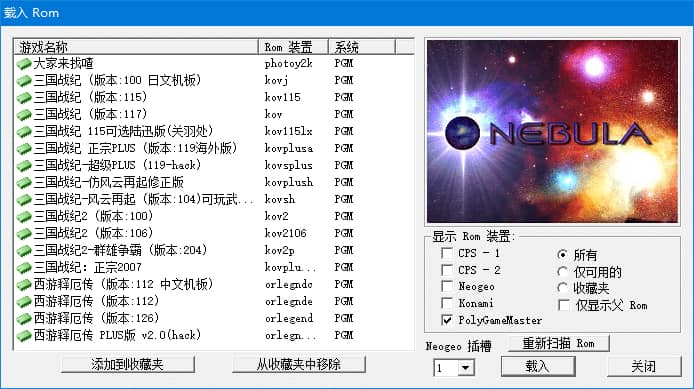This screenshot has height=389, width=694.
Task: Select 三国战纪 (版本:115) row
Action: pyautogui.click(x=90, y=97)
